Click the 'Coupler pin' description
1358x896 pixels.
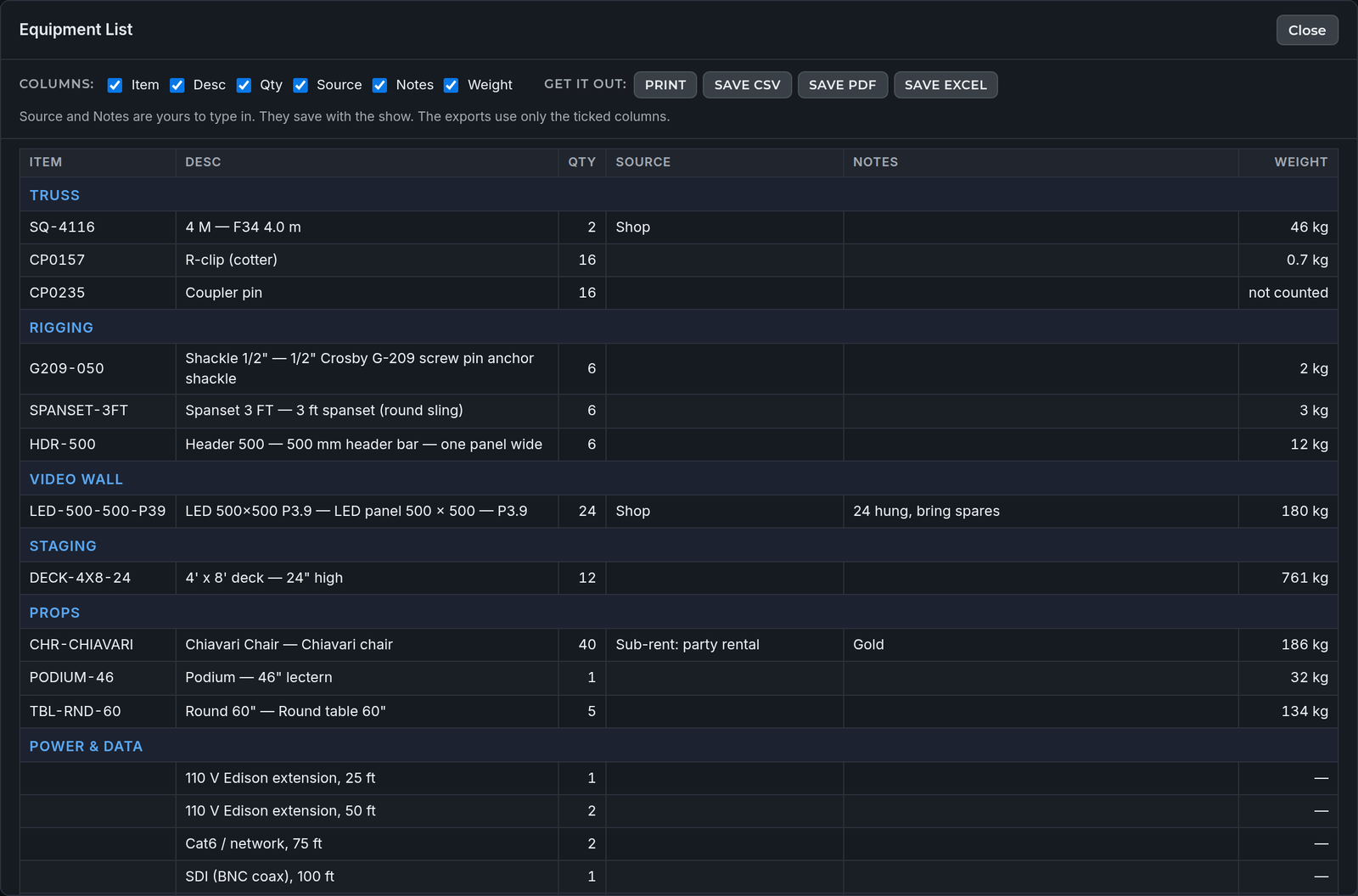coord(224,293)
